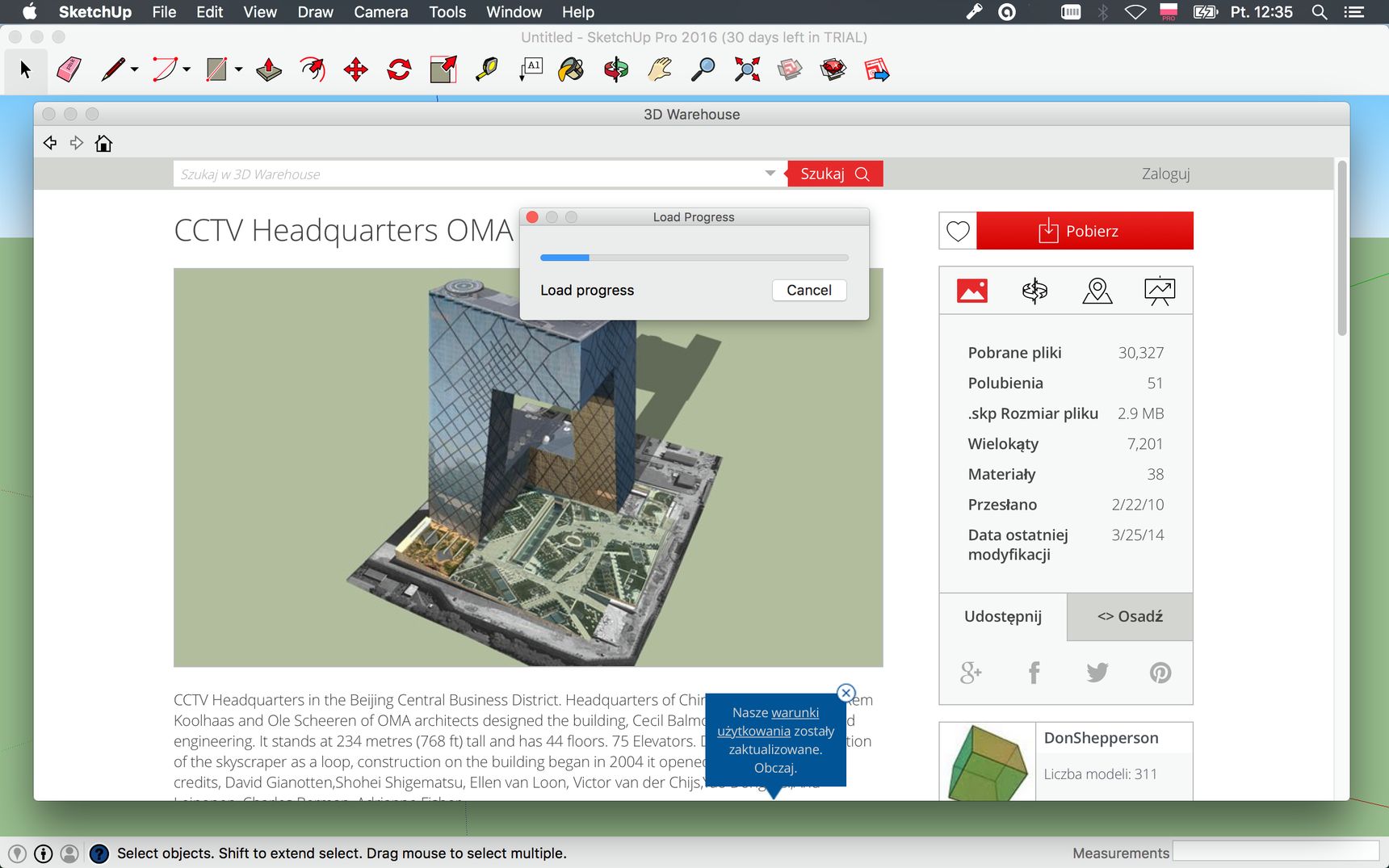Select the Text label tool
1389x868 pixels.
[531, 70]
